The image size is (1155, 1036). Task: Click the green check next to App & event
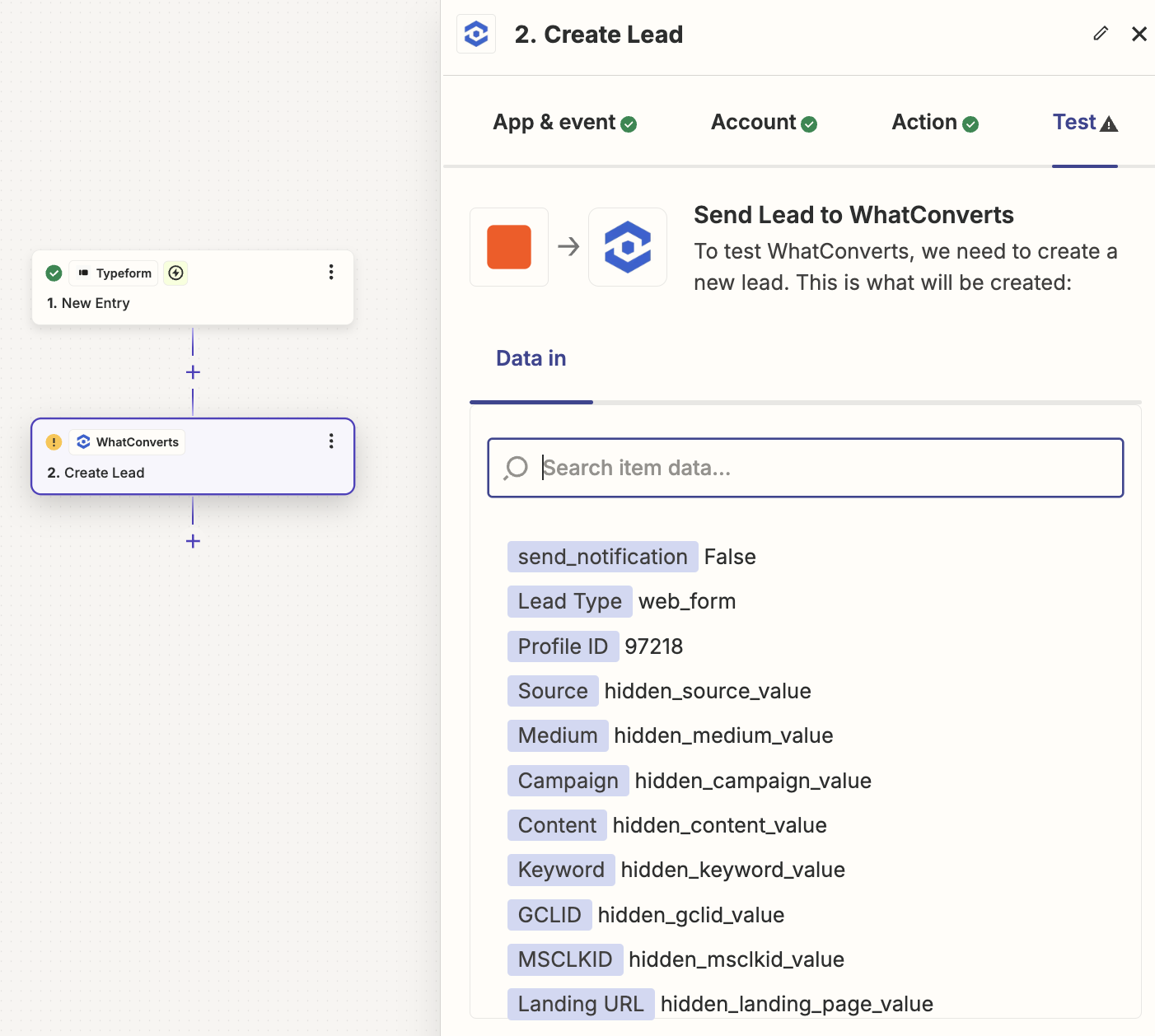629,124
